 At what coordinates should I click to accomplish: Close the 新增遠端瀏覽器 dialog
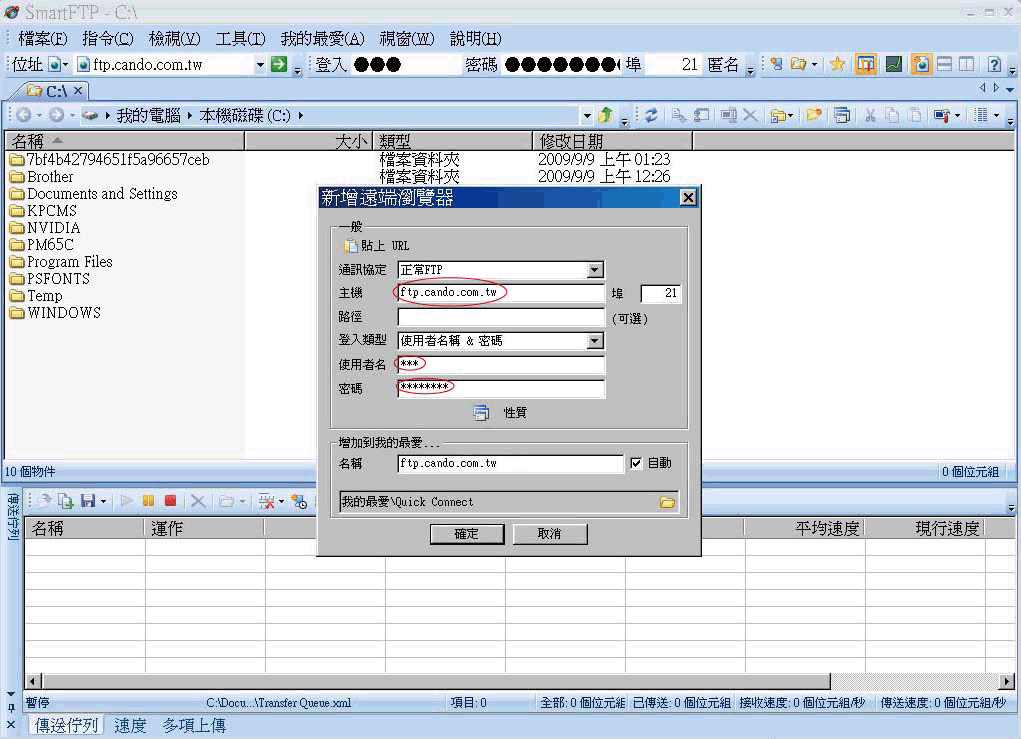pos(688,197)
